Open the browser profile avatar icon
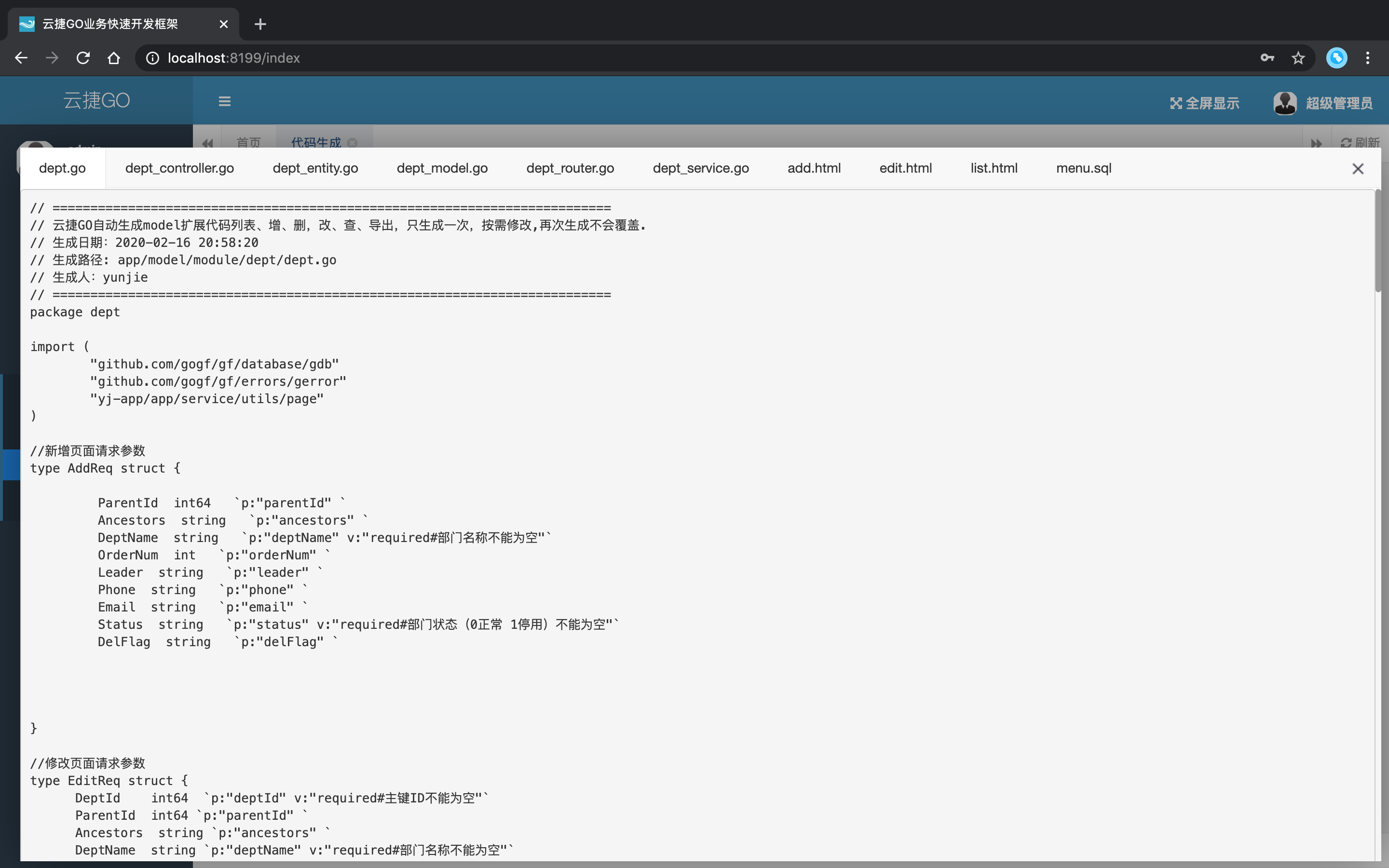The image size is (1389, 868). pyautogui.click(x=1336, y=58)
